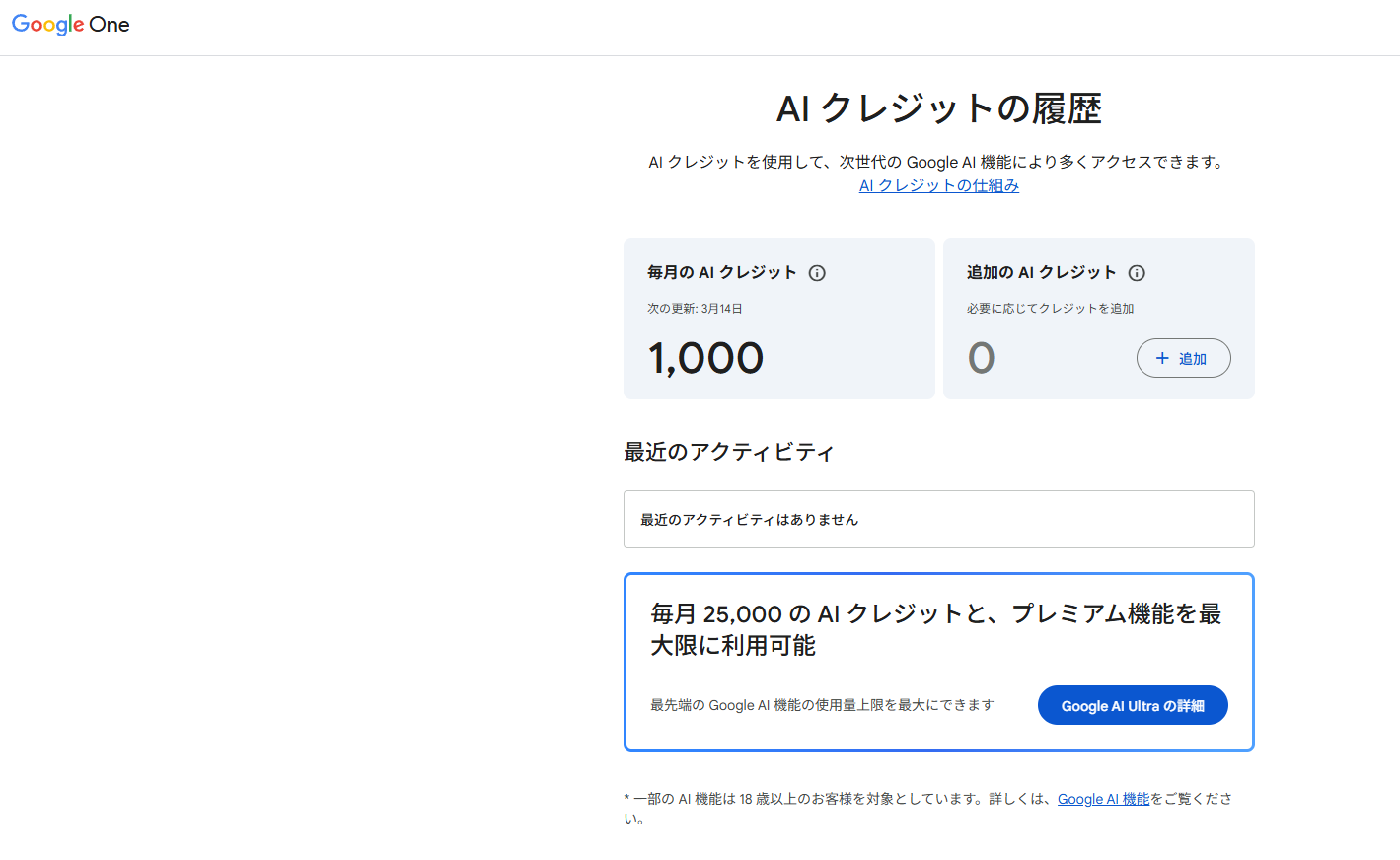Select the 毎月の AI クレジット card

778,318
